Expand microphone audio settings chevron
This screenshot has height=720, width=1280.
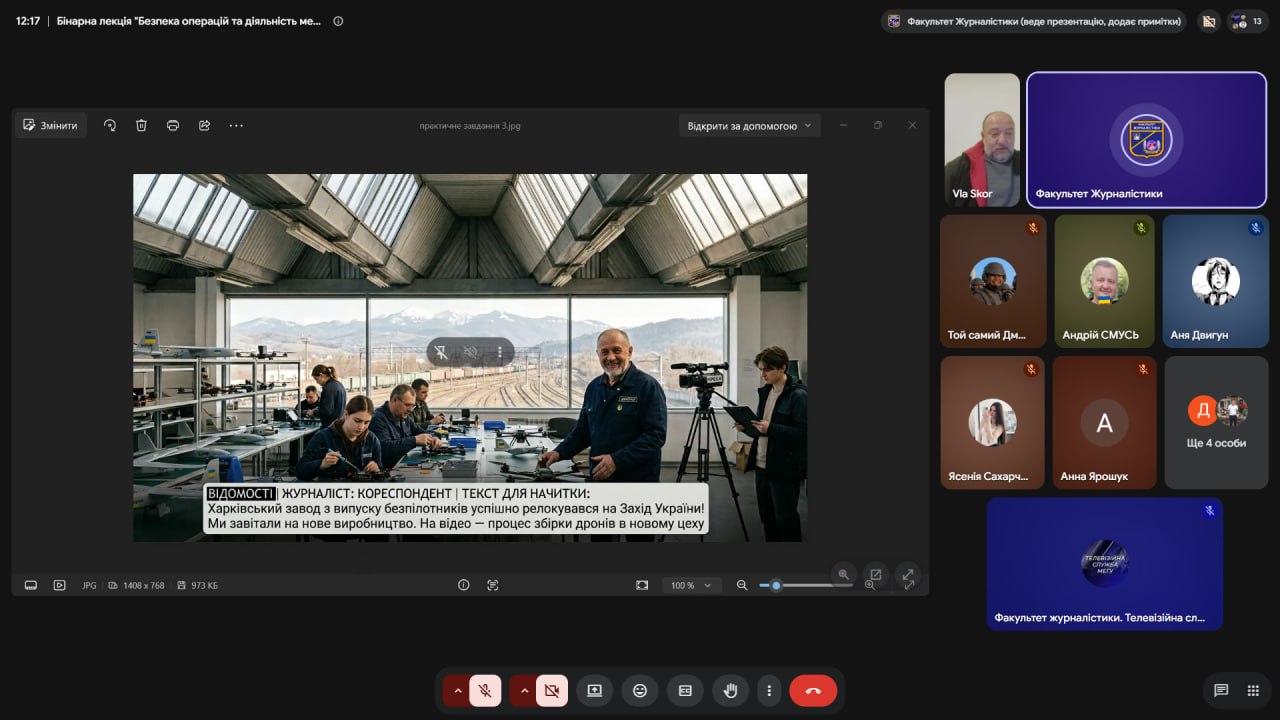[458, 690]
